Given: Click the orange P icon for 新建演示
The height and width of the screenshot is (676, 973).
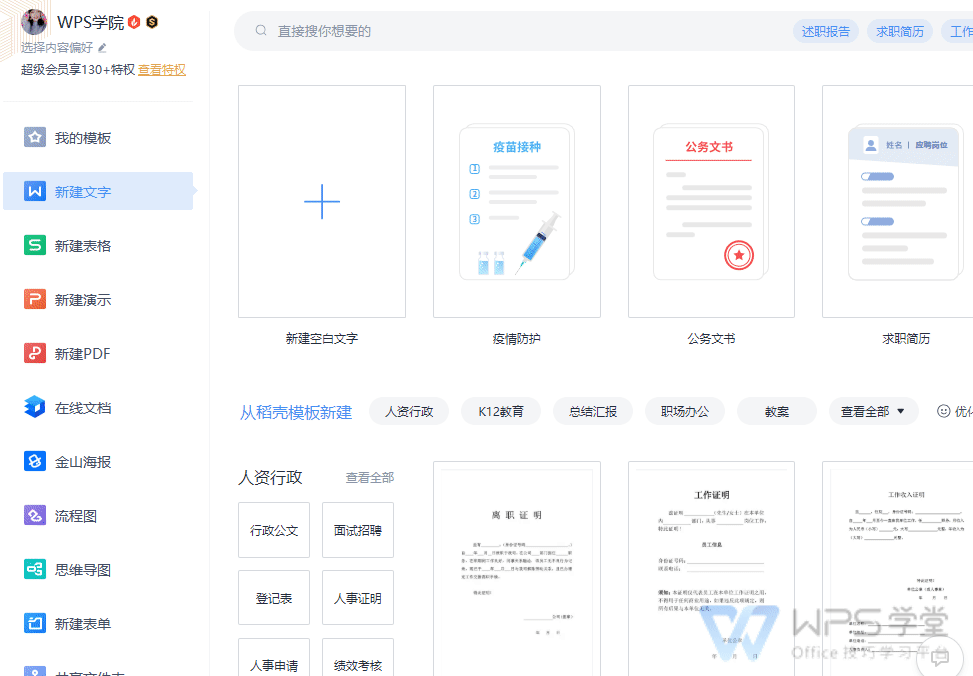Looking at the screenshot, I should pos(35,299).
